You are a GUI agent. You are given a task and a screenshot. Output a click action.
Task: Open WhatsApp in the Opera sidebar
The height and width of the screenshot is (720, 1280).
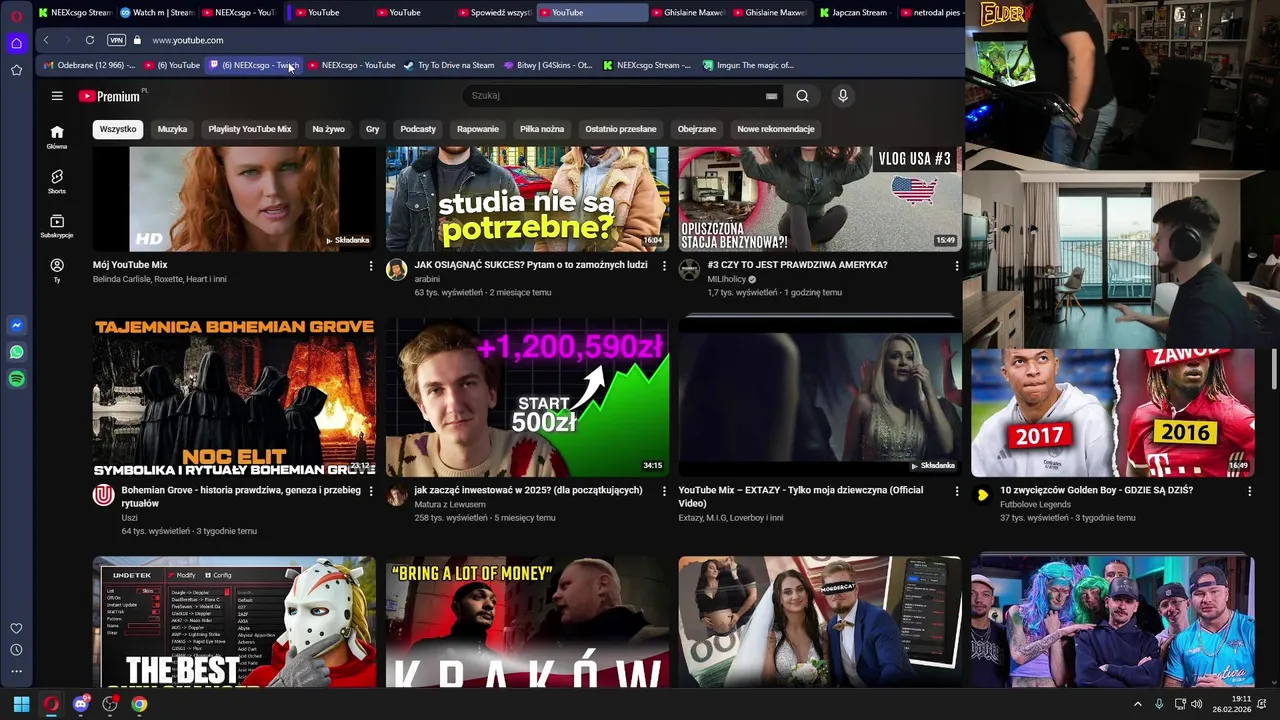pos(16,352)
